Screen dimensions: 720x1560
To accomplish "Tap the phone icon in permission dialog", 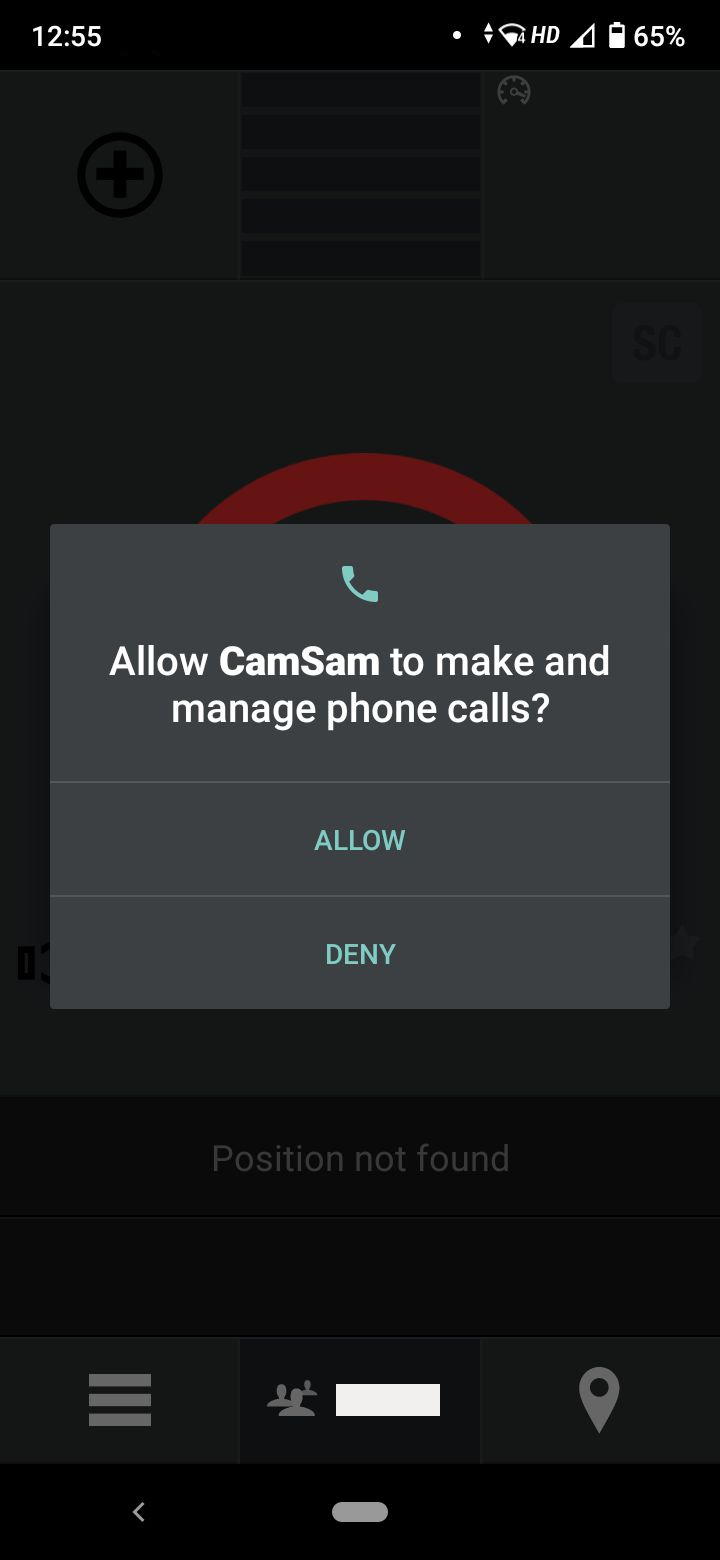I will (x=360, y=584).
